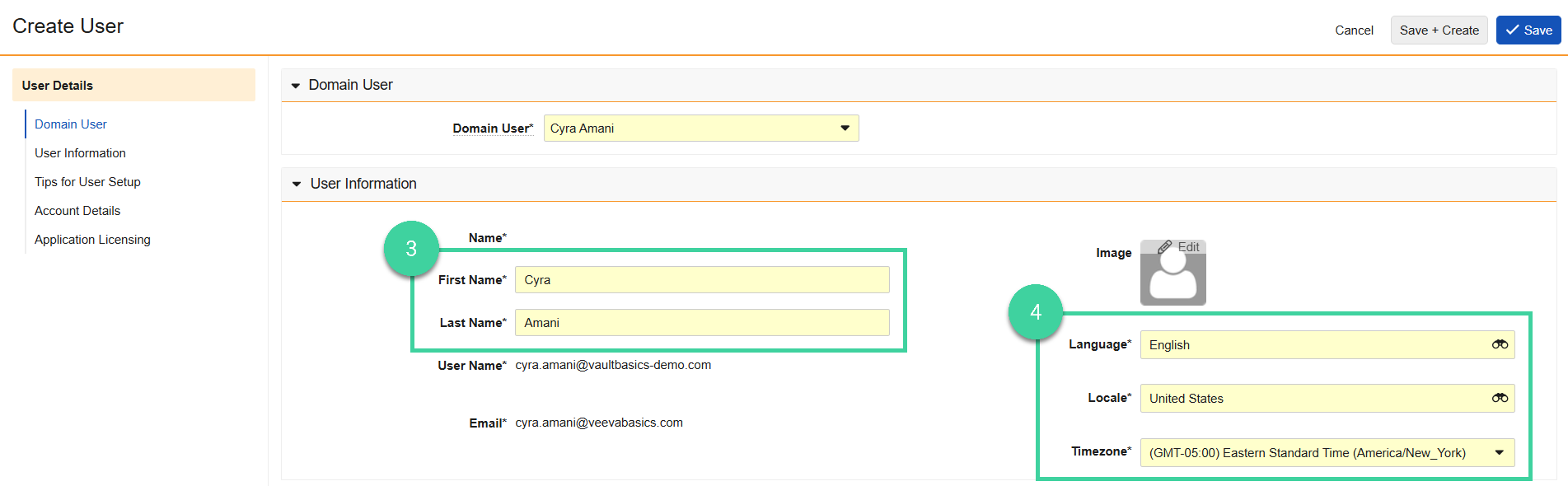Click the First Name input field
The height and width of the screenshot is (486, 1568).
[702, 280]
